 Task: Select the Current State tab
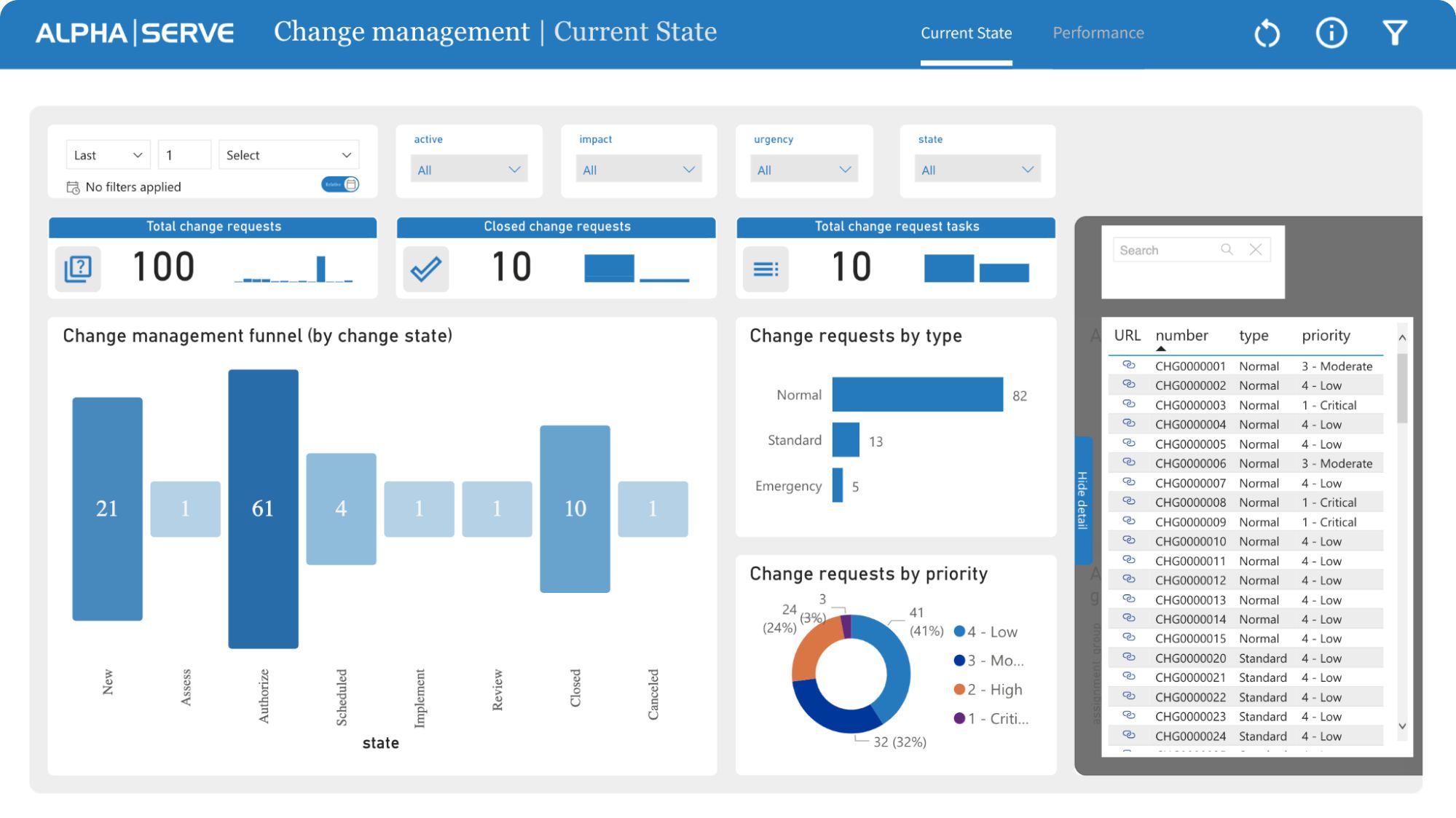tap(967, 33)
